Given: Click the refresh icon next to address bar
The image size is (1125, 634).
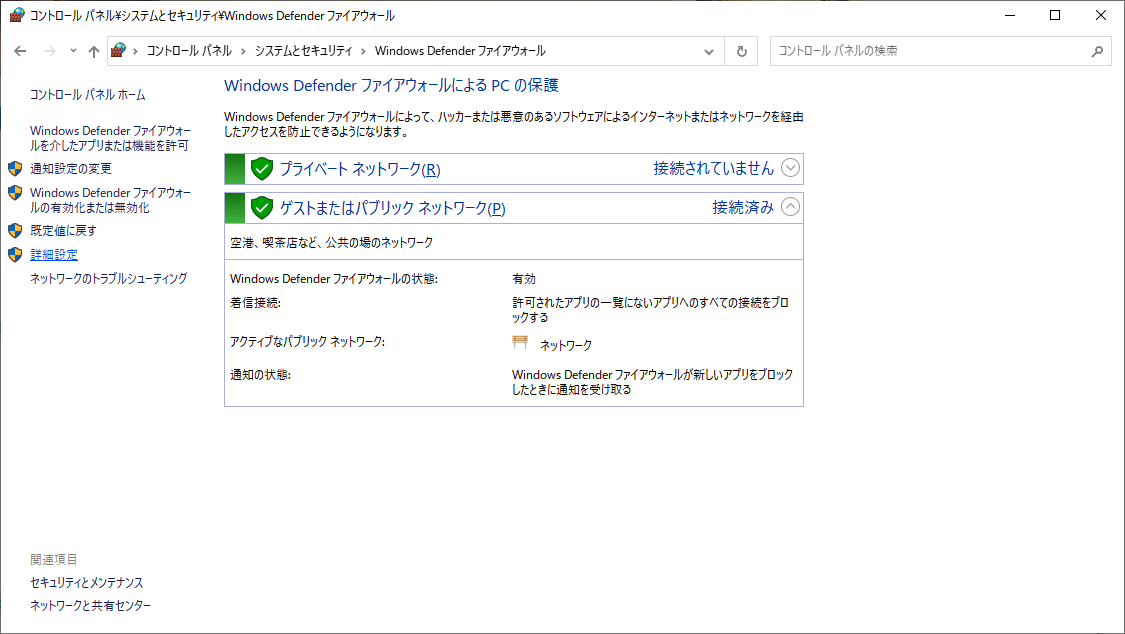Looking at the screenshot, I should [741, 50].
